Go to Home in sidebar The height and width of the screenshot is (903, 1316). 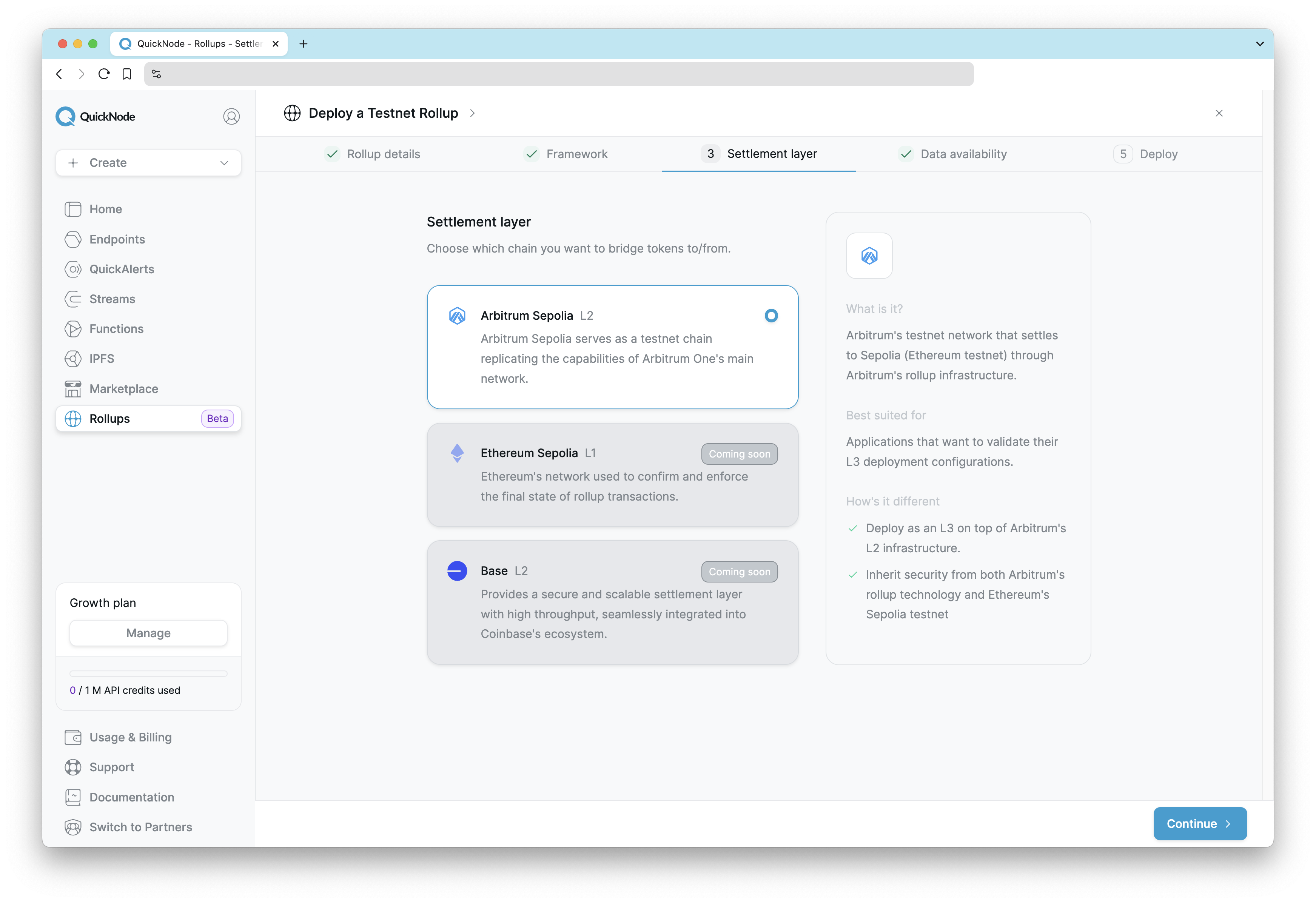(x=105, y=209)
